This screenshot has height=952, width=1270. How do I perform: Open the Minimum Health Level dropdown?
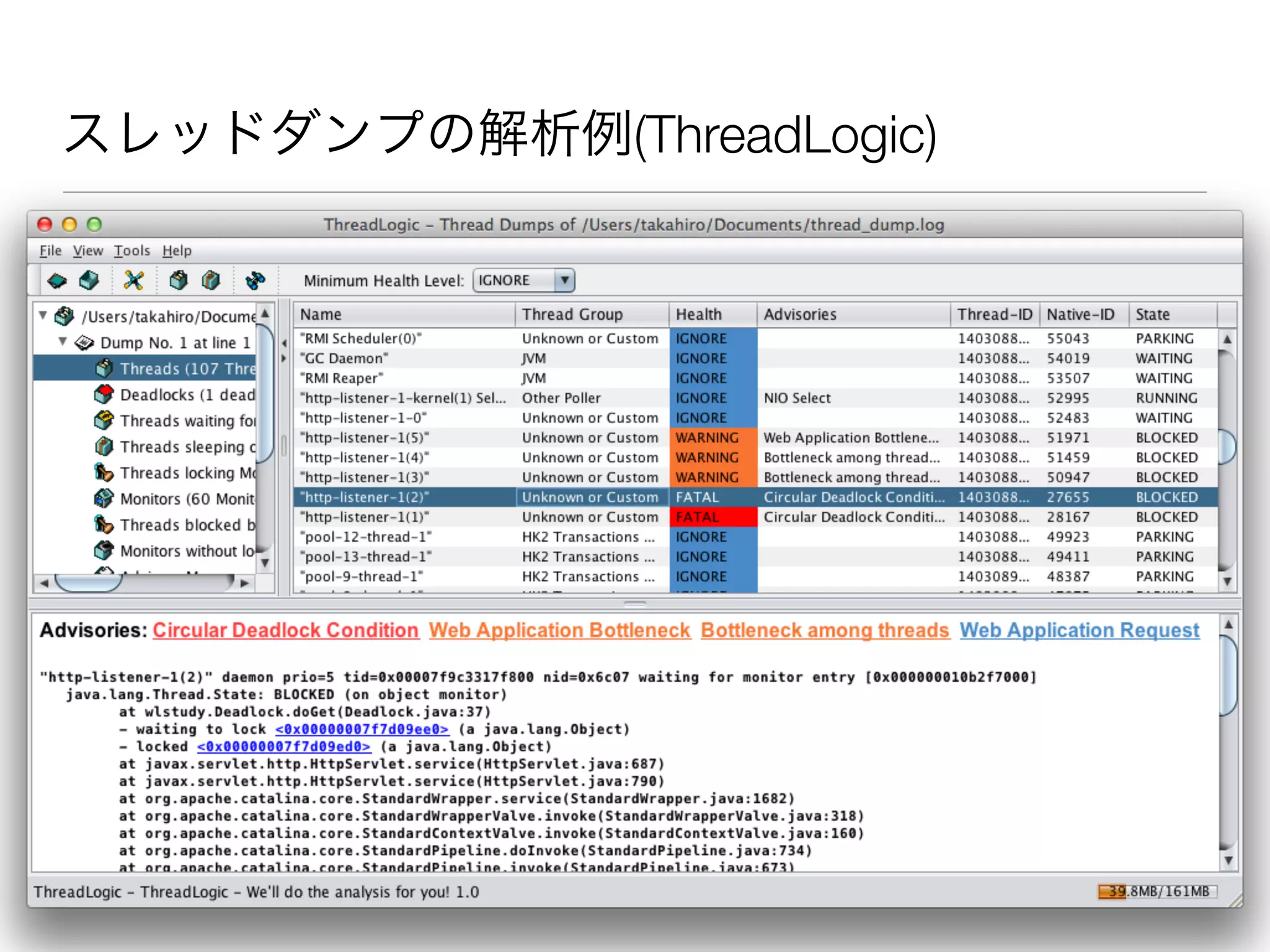point(524,281)
